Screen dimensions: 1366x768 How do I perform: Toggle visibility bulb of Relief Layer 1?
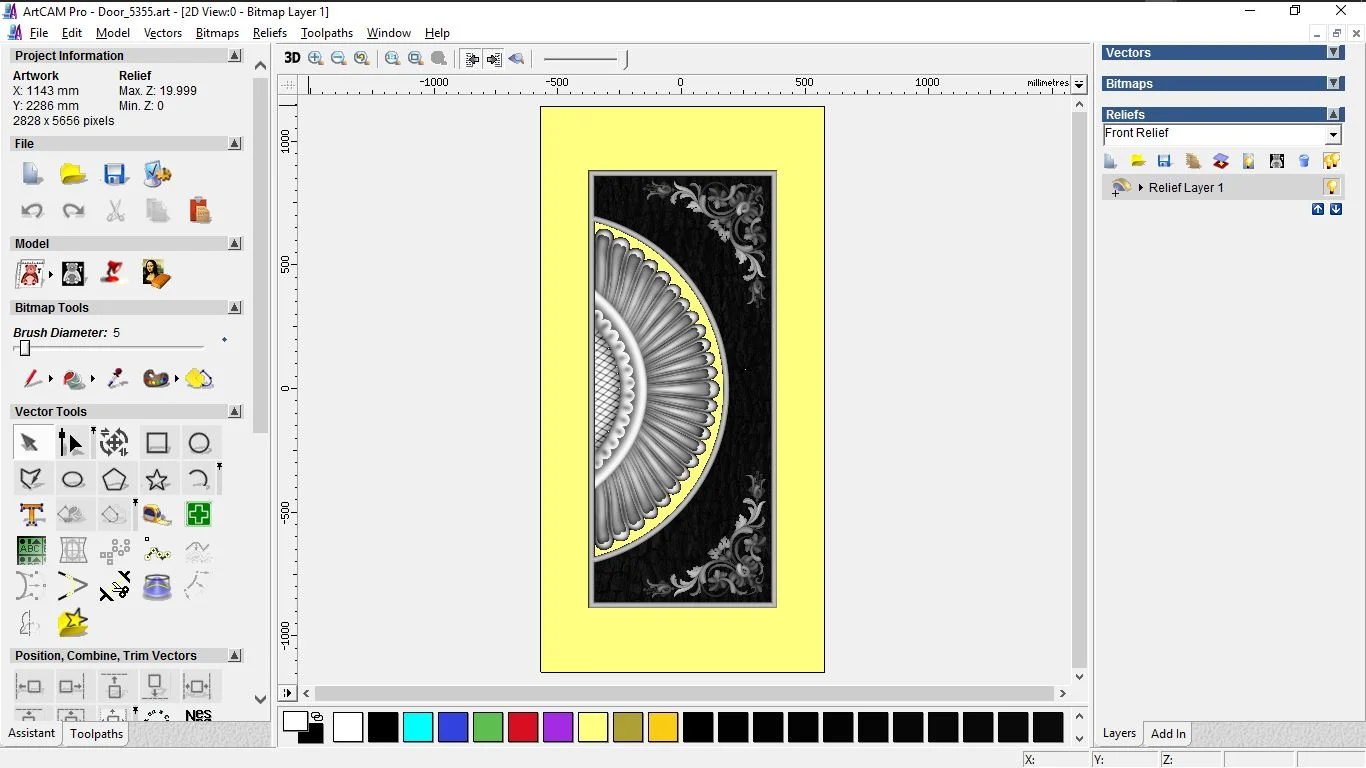point(1331,187)
